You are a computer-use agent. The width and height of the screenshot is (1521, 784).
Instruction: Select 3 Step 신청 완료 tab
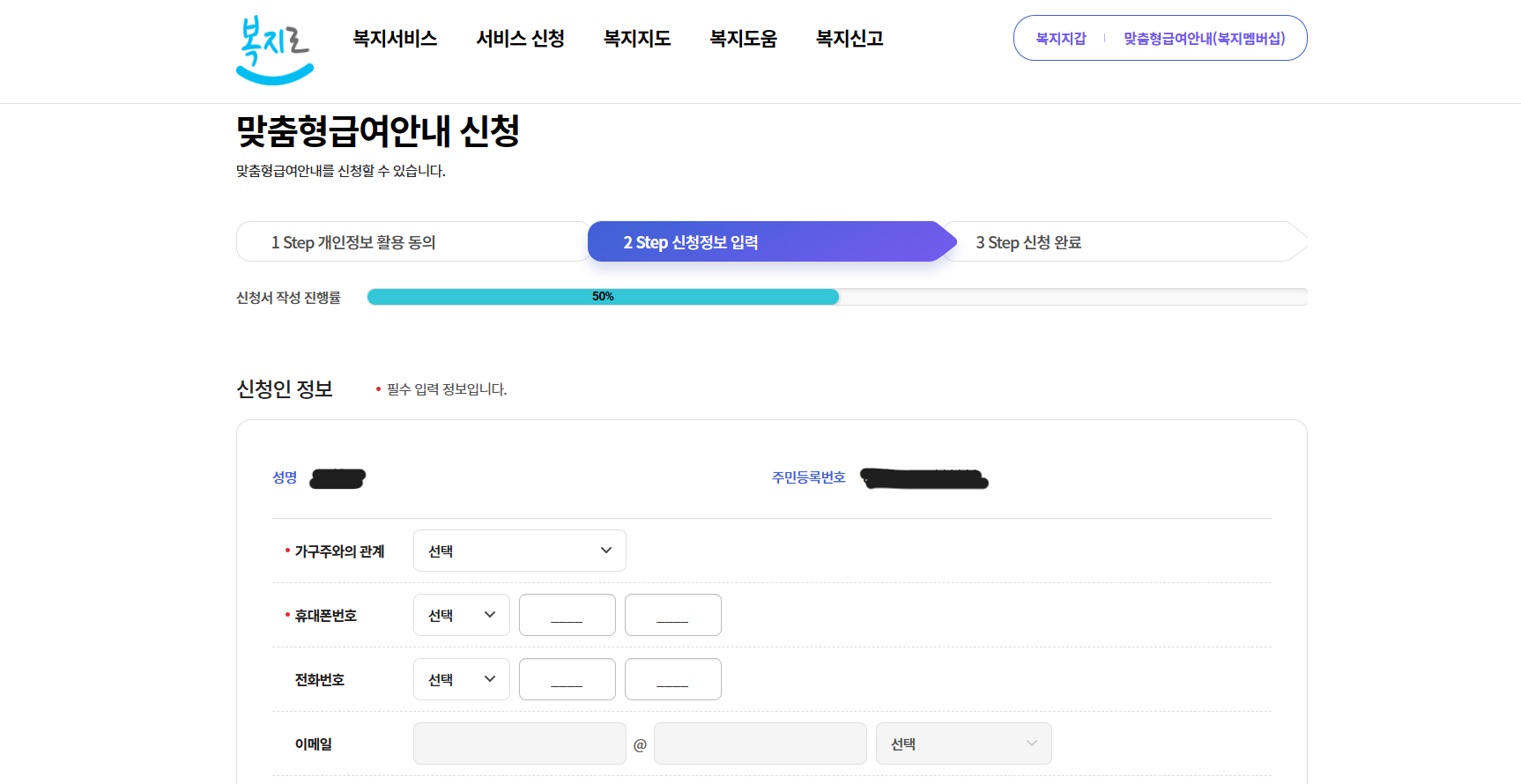1128,241
